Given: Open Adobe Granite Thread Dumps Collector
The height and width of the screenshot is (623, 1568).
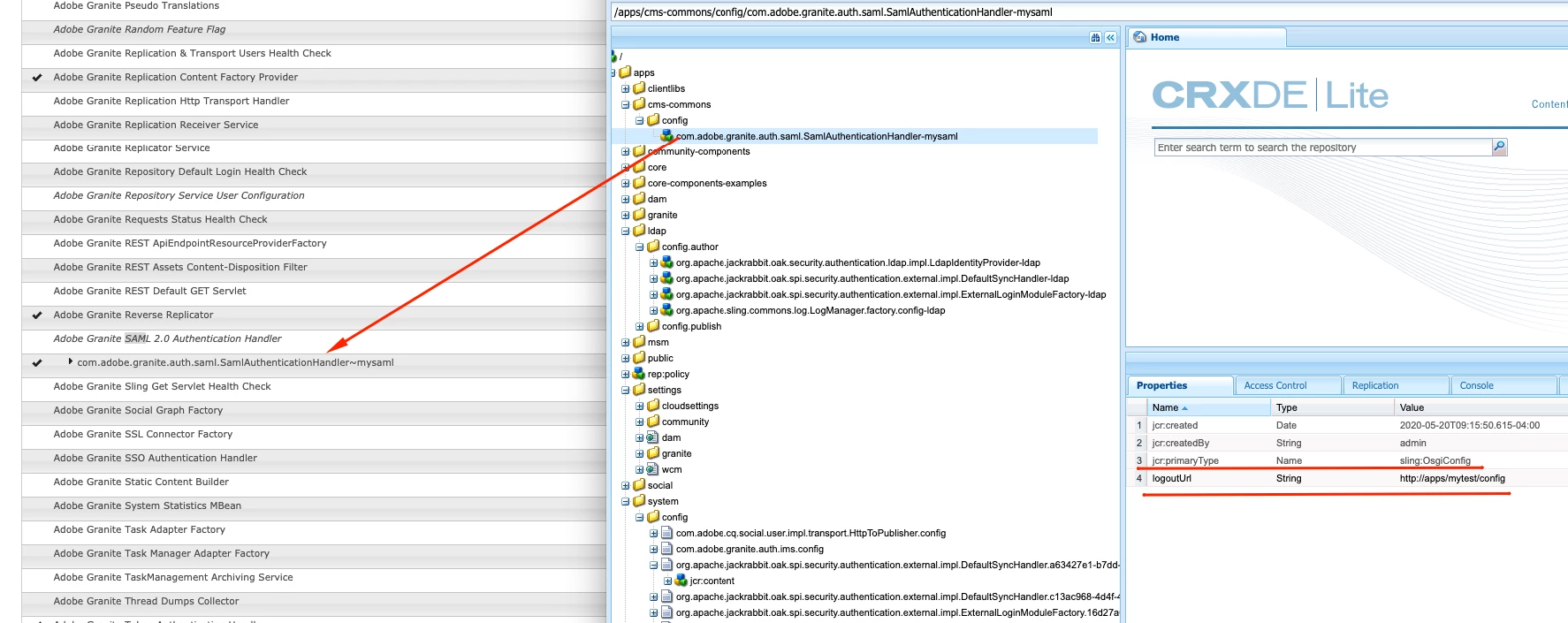Looking at the screenshot, I should pyautogui.click(x=146, y=601).
